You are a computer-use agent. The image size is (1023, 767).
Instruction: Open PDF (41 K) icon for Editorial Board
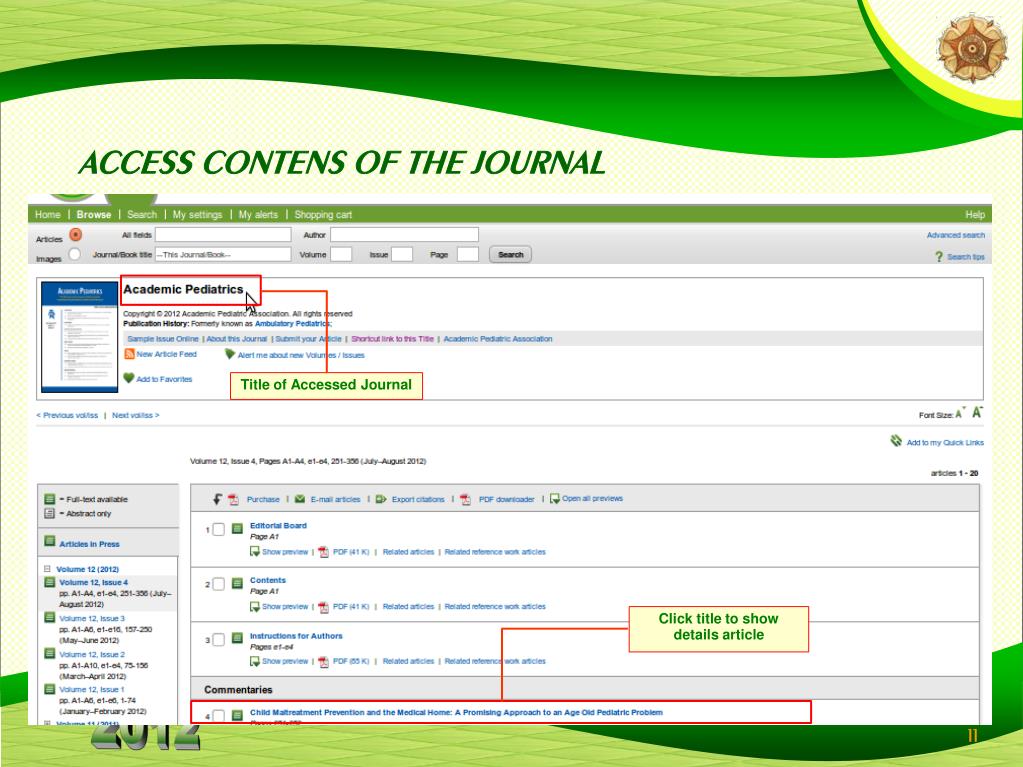[323, 552]
